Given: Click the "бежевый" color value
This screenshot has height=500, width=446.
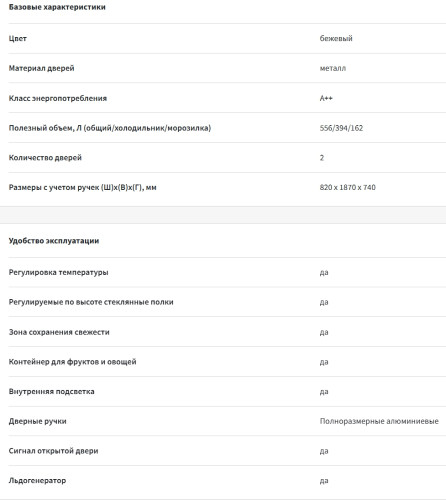Looking at the screenshot, I should coord(336,38).
